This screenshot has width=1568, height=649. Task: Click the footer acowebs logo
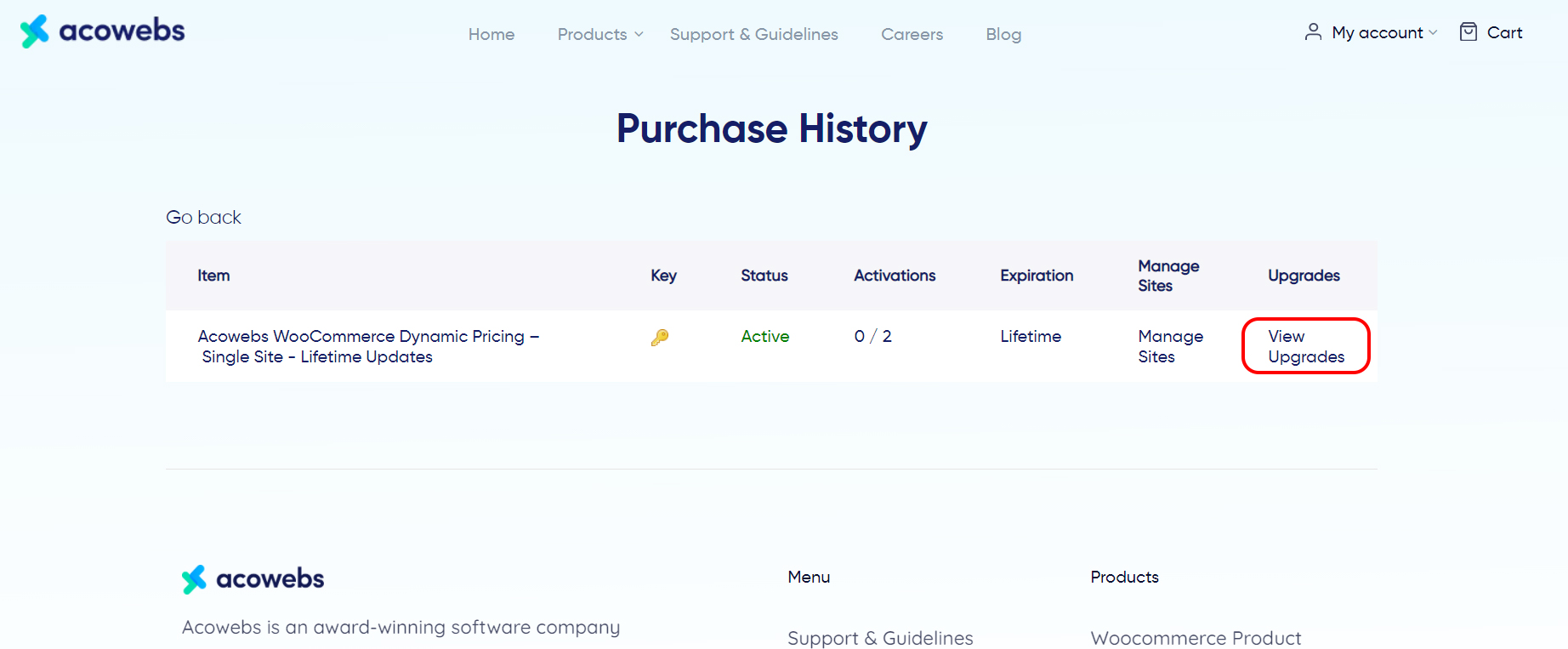(253, 579)
